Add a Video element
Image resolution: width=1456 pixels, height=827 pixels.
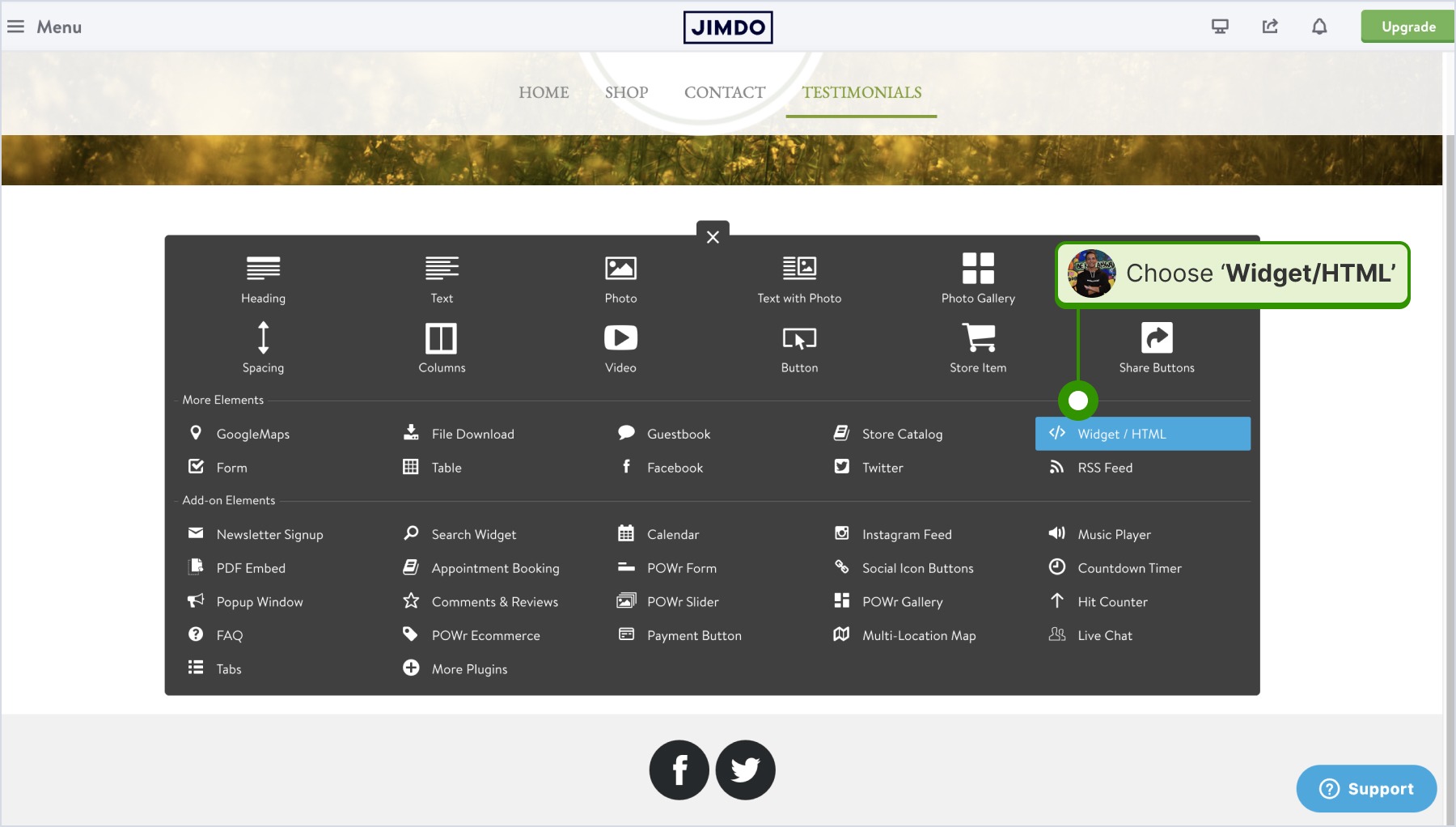tap(620, 348)
